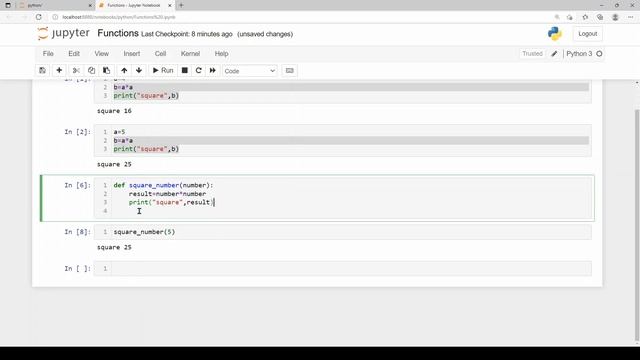Reload the page in the browser
The width and height of the screenshot is (640, 360).
tap(38, 17)
